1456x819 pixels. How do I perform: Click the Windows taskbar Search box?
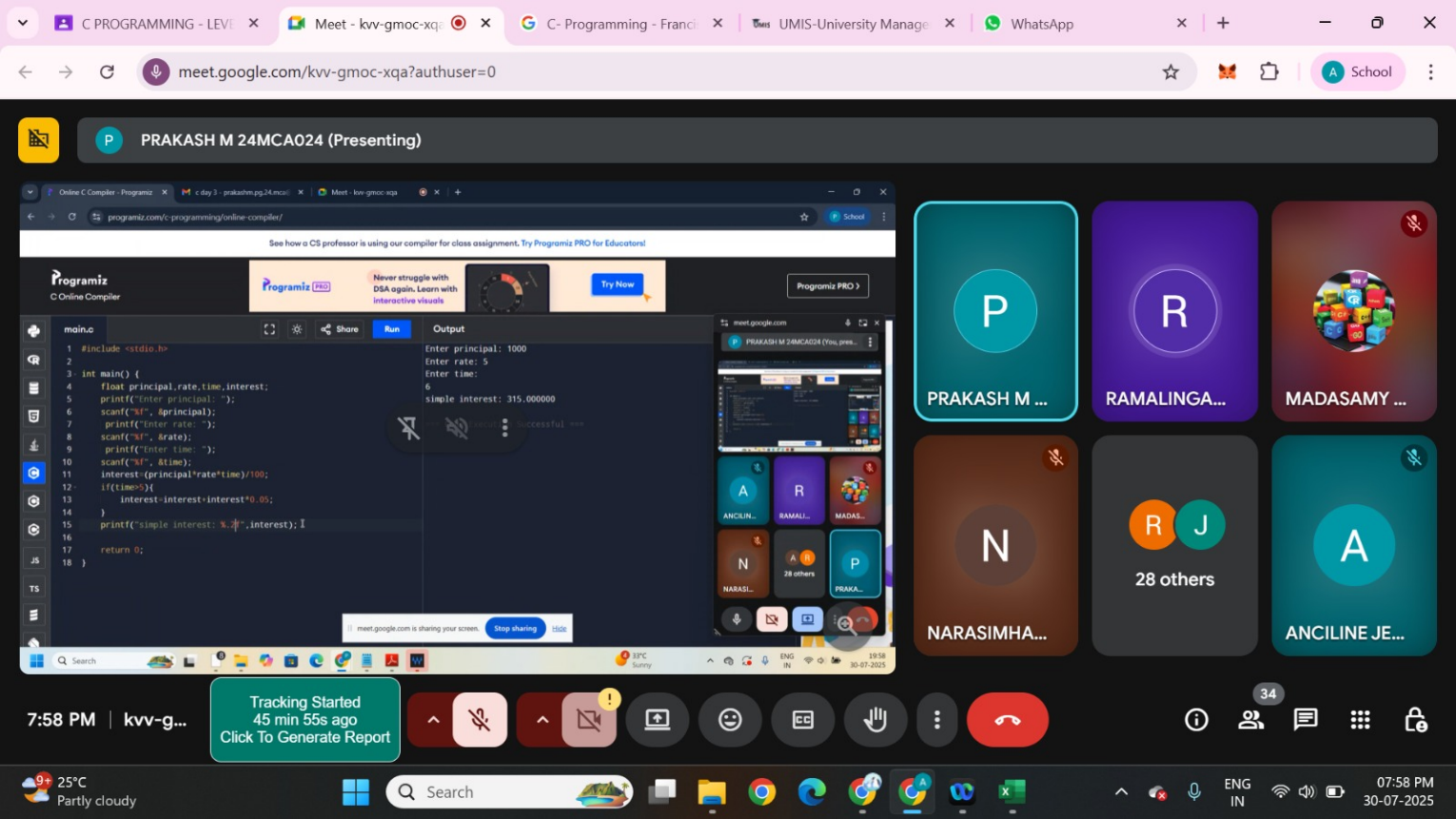[509, 791]
